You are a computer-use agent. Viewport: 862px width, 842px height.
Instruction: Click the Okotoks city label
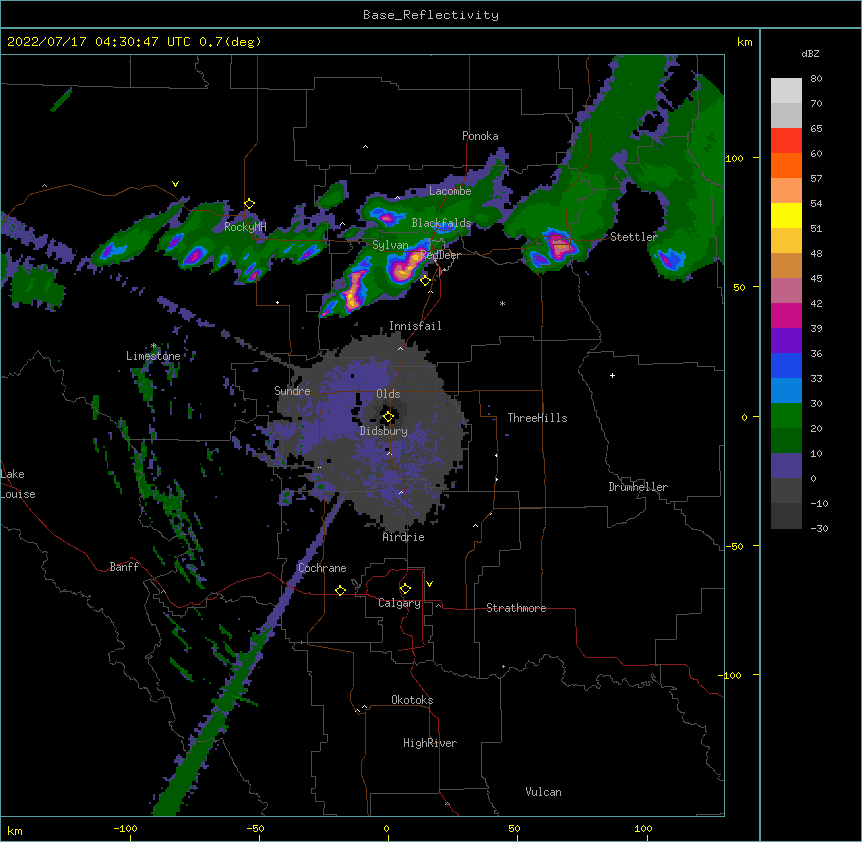(412, 700)
